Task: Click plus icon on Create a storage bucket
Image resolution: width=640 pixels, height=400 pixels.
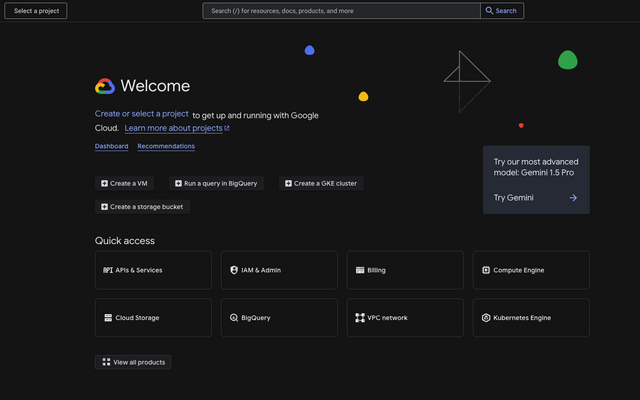Action: click(x=104, y=207)
